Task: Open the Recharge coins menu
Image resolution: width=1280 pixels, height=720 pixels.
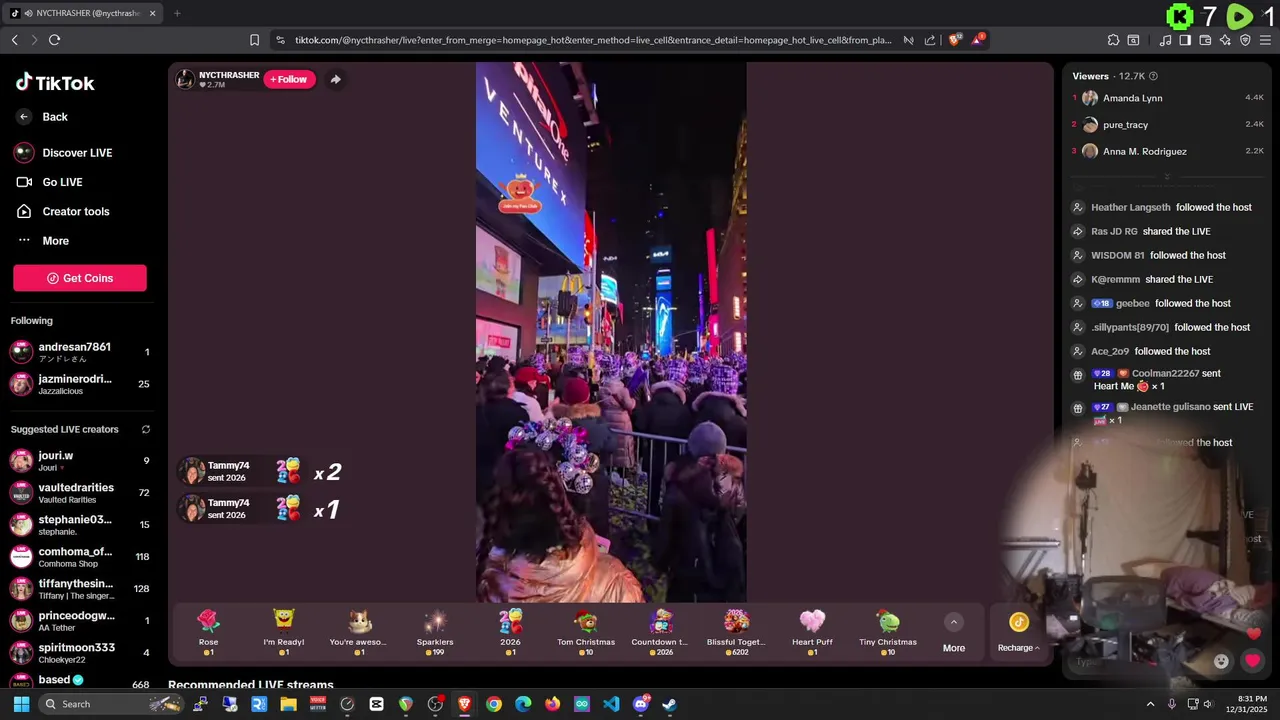Action: 1018,633
